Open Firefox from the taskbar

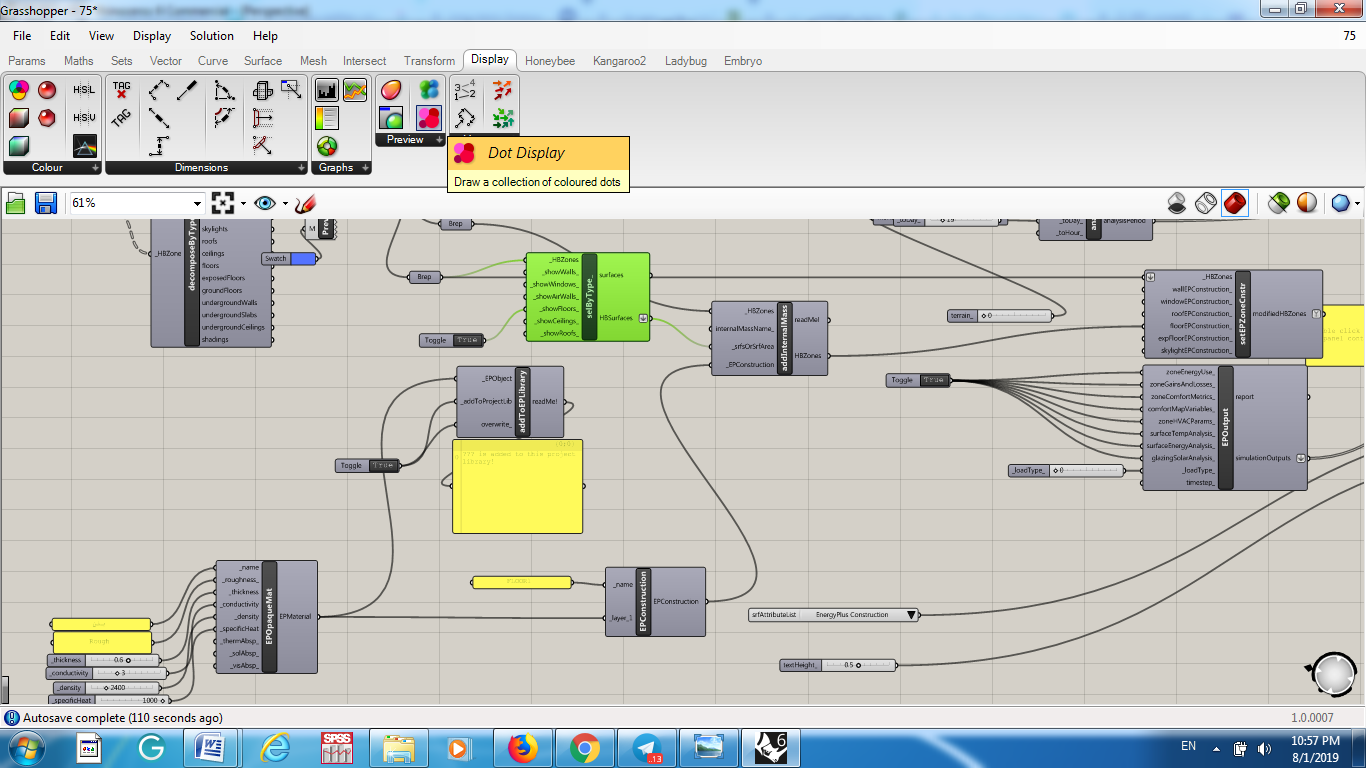pyautogui.click(x=523, y=747)
